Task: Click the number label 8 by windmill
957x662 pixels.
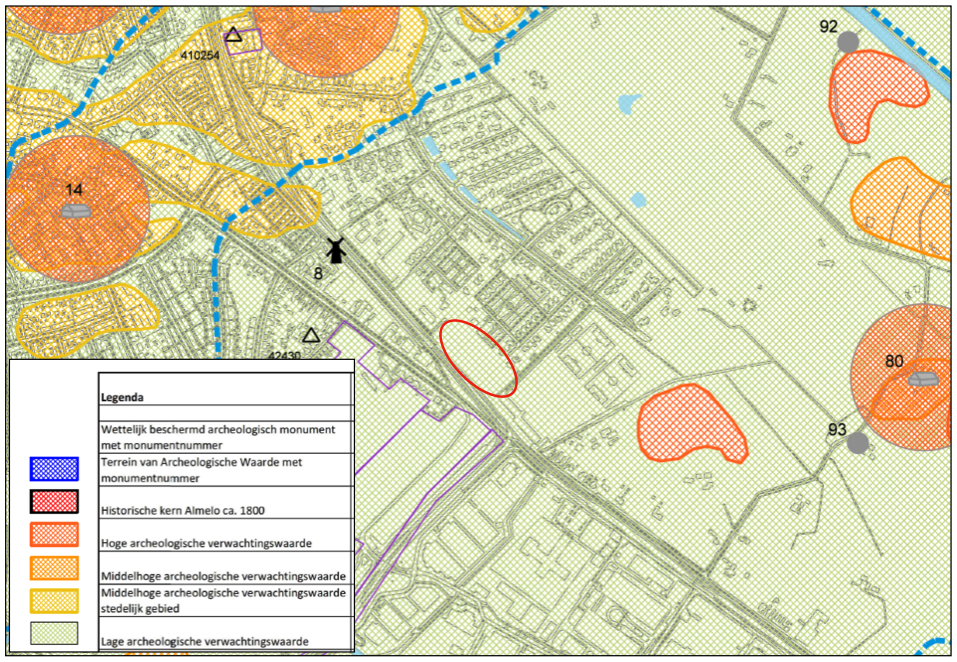Action: pyautogui.click(x=318, y=273)
